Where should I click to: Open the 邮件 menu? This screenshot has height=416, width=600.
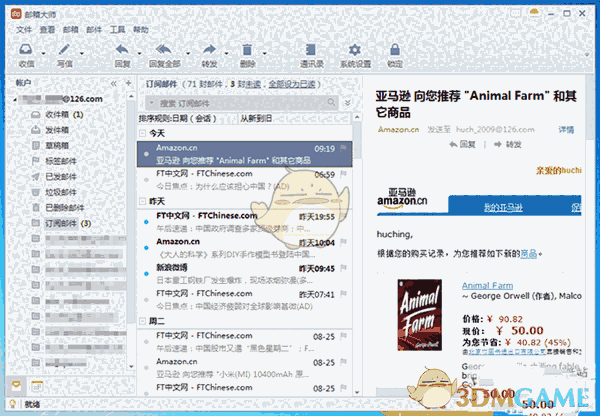(94, 29)
